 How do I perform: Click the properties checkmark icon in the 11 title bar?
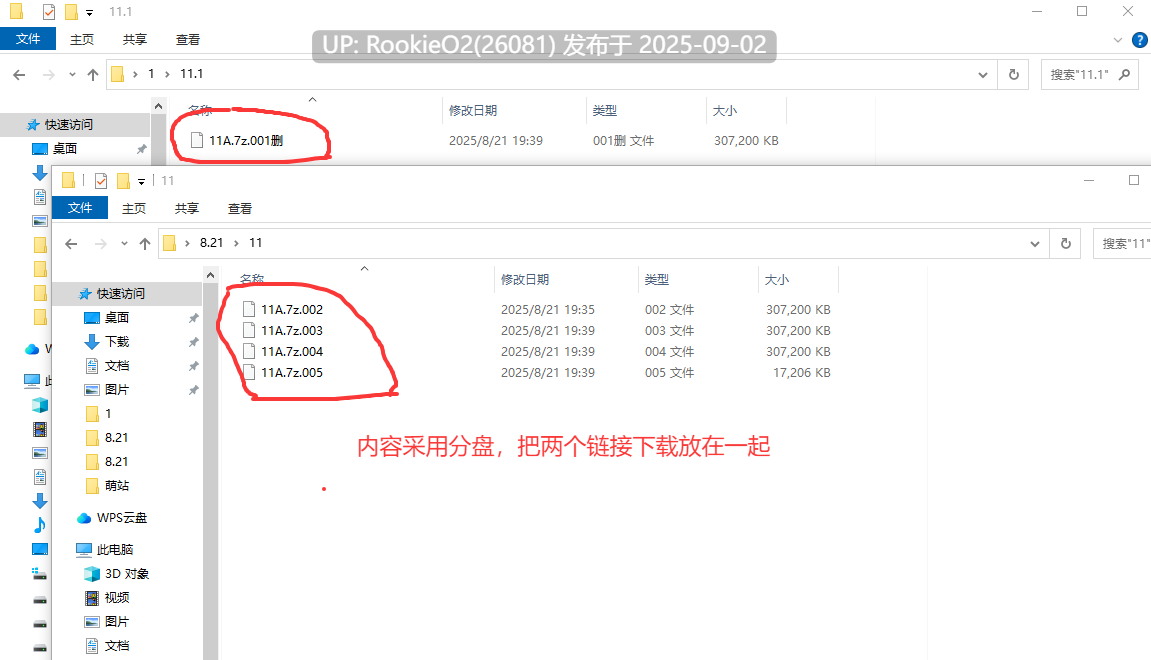[101, 181]
